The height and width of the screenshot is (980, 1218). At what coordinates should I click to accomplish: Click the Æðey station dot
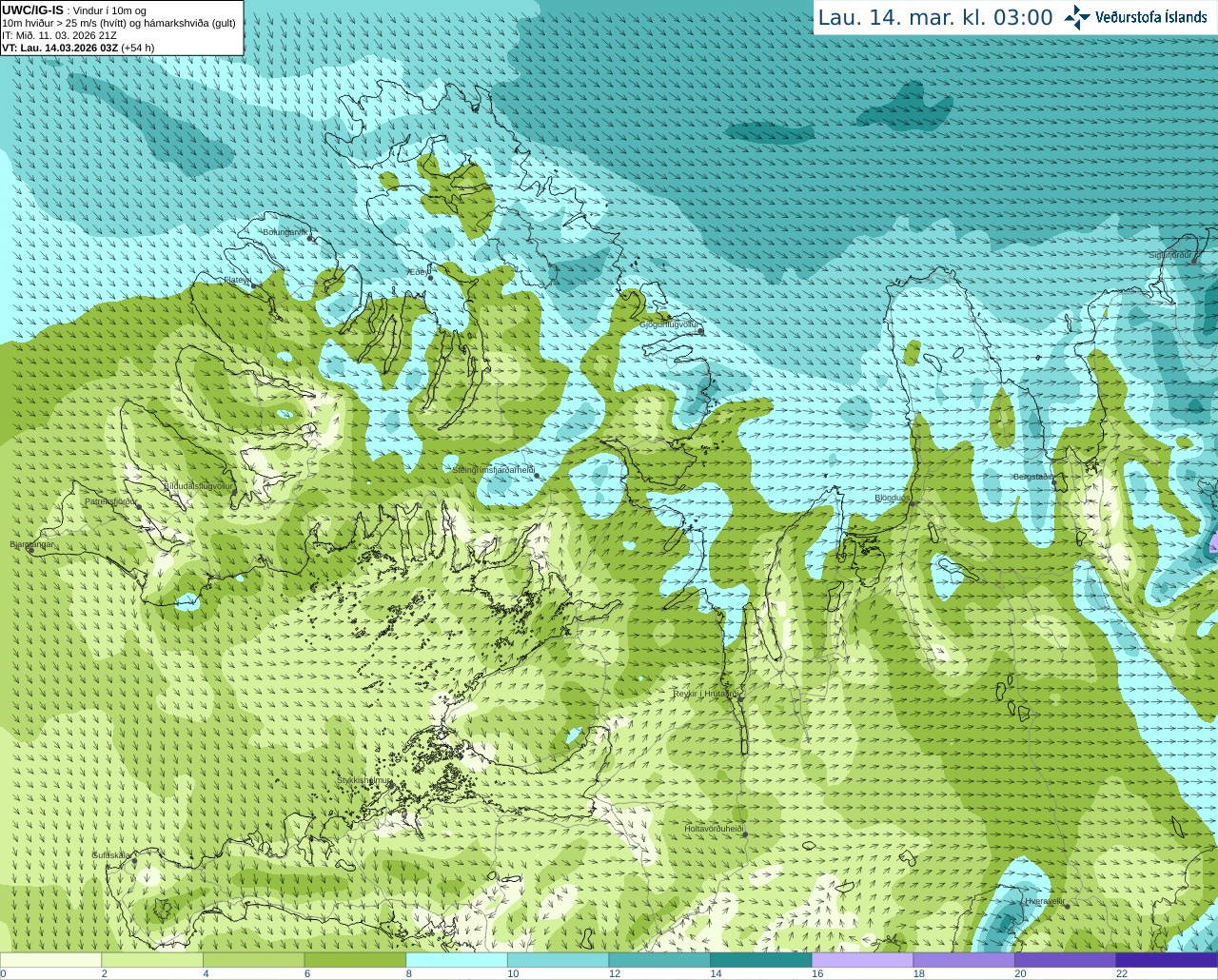[x=431, y=278]
